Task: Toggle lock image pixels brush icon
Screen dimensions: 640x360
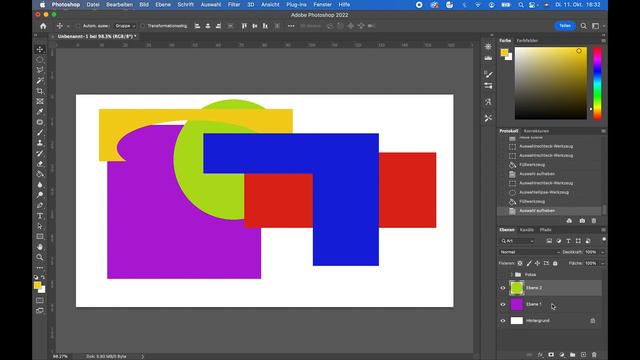Action: click(x=529, y=263)
